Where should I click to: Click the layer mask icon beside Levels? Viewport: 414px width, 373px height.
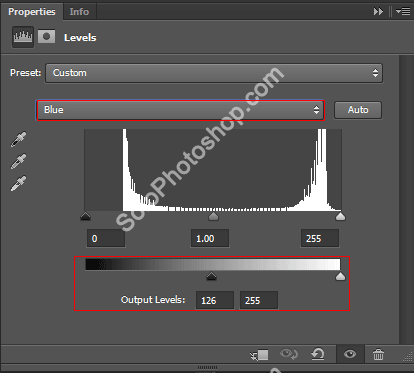coord(46,37)
